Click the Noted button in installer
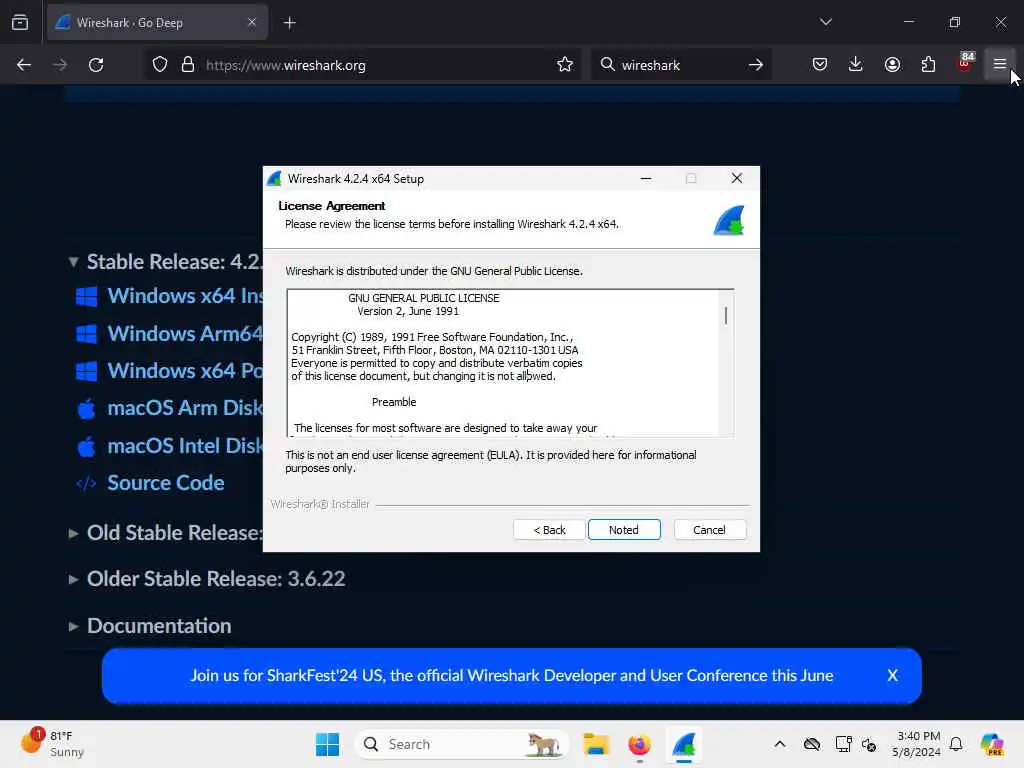 coord(624,530)
